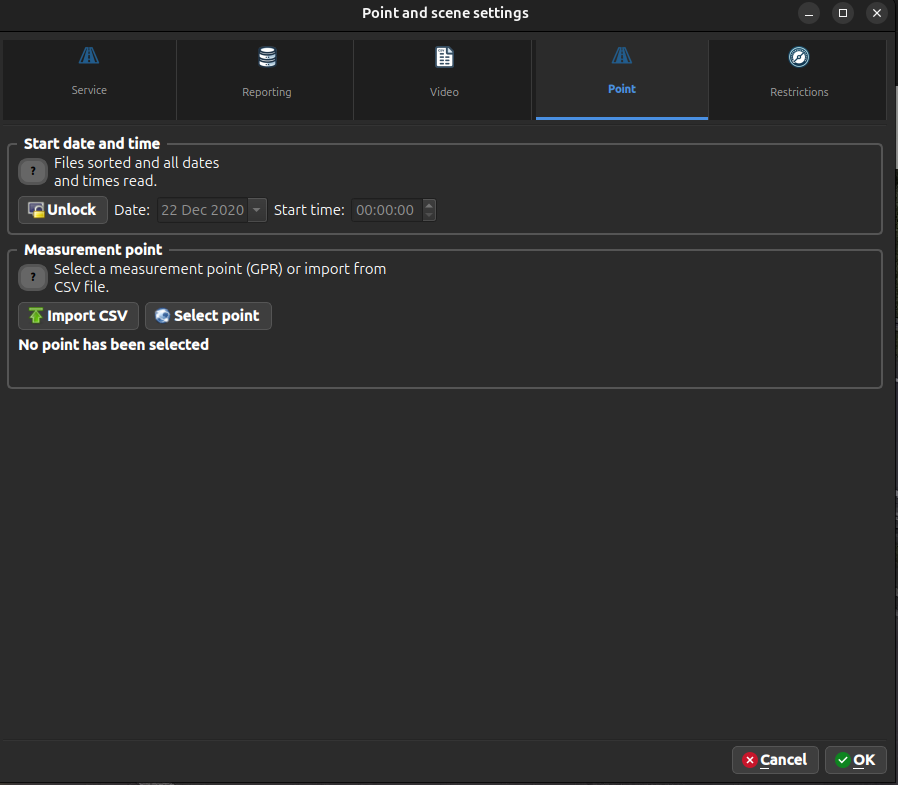Viewport: 898px width, 785px height.
Task: Open the Video tab
Action: [443, 80]
